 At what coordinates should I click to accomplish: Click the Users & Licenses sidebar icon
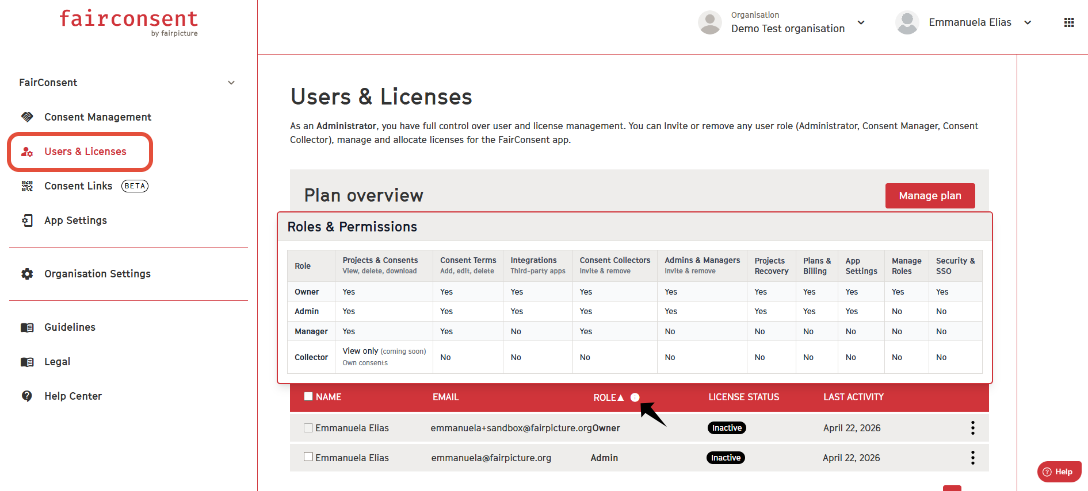click(27, 151)
